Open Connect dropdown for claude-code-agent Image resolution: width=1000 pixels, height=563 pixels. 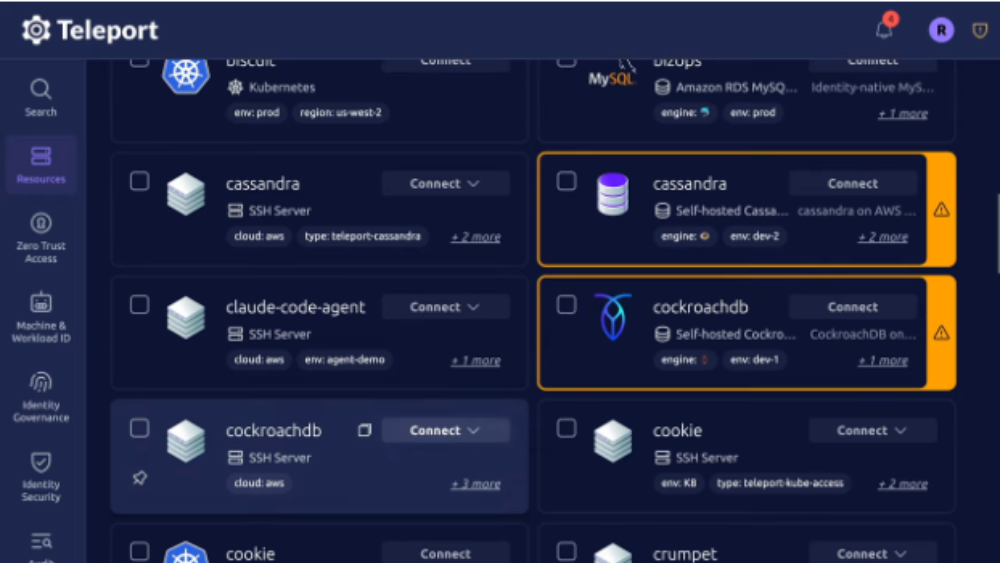point(446,307)
